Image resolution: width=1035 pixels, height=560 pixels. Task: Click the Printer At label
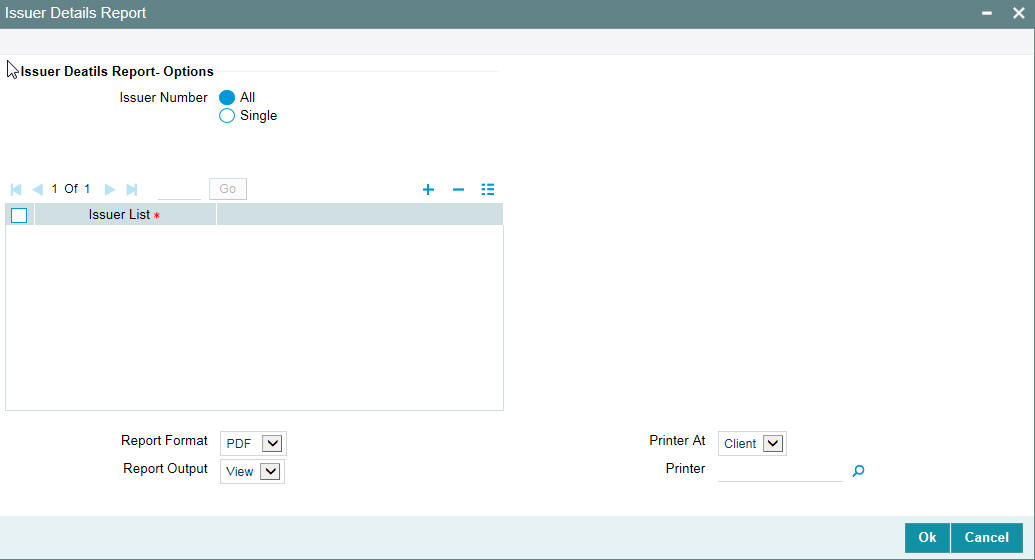pyautogui.click(x=677, y=440)
